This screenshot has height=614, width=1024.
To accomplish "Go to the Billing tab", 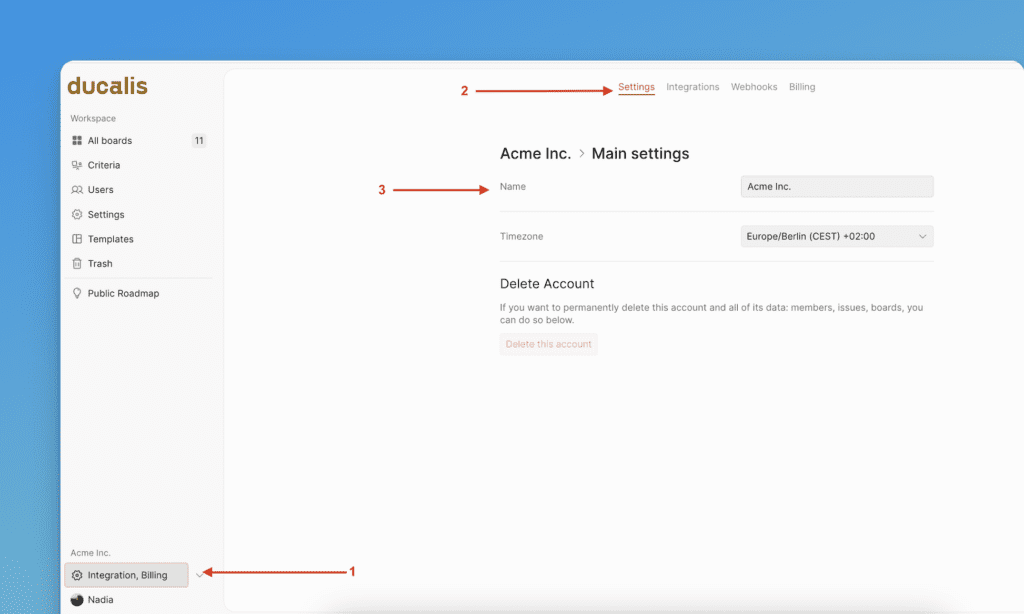I will point(801,87).
